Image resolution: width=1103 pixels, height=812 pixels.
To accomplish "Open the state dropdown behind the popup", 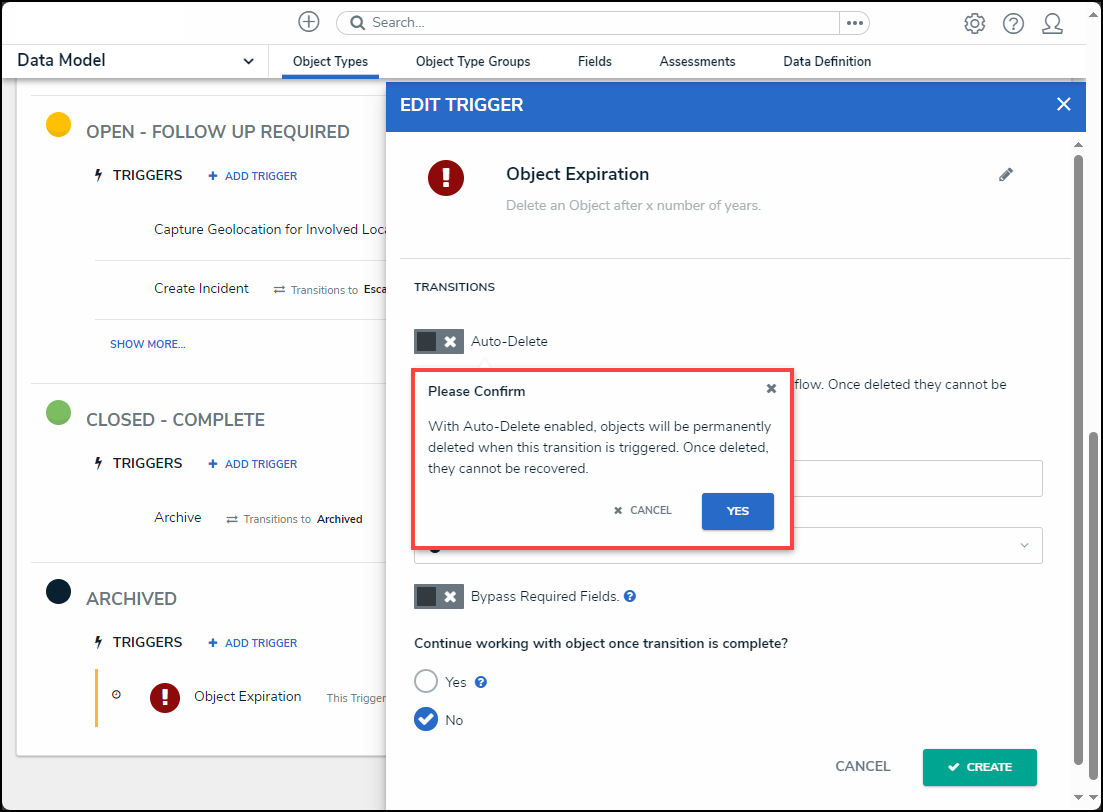I will tap(1023, 545).
